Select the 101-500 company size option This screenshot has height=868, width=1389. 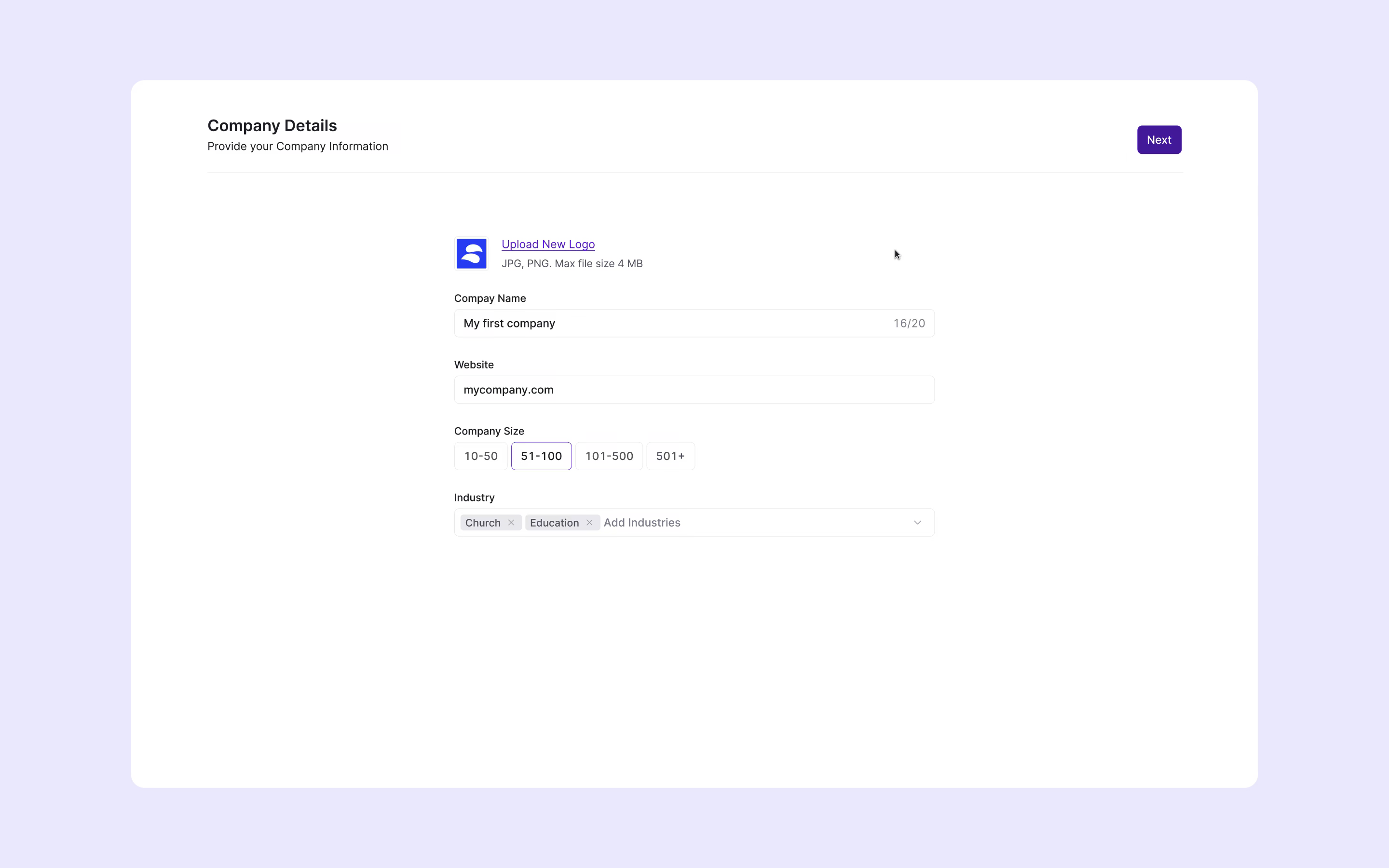(x=608, y=456)
